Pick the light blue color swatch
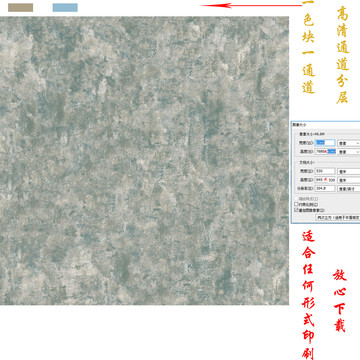 click(x=65, y=8)
